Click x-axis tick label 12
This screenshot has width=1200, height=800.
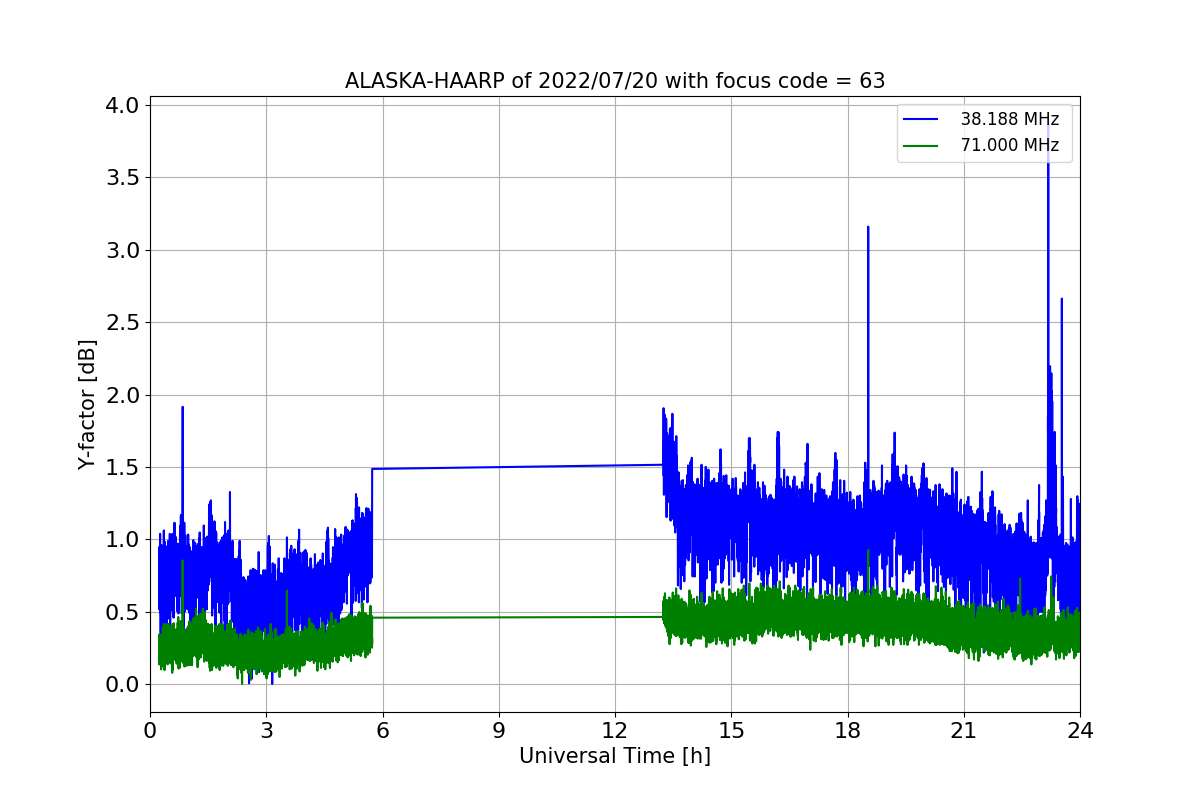pyautogui.click(x=615, y=731)
